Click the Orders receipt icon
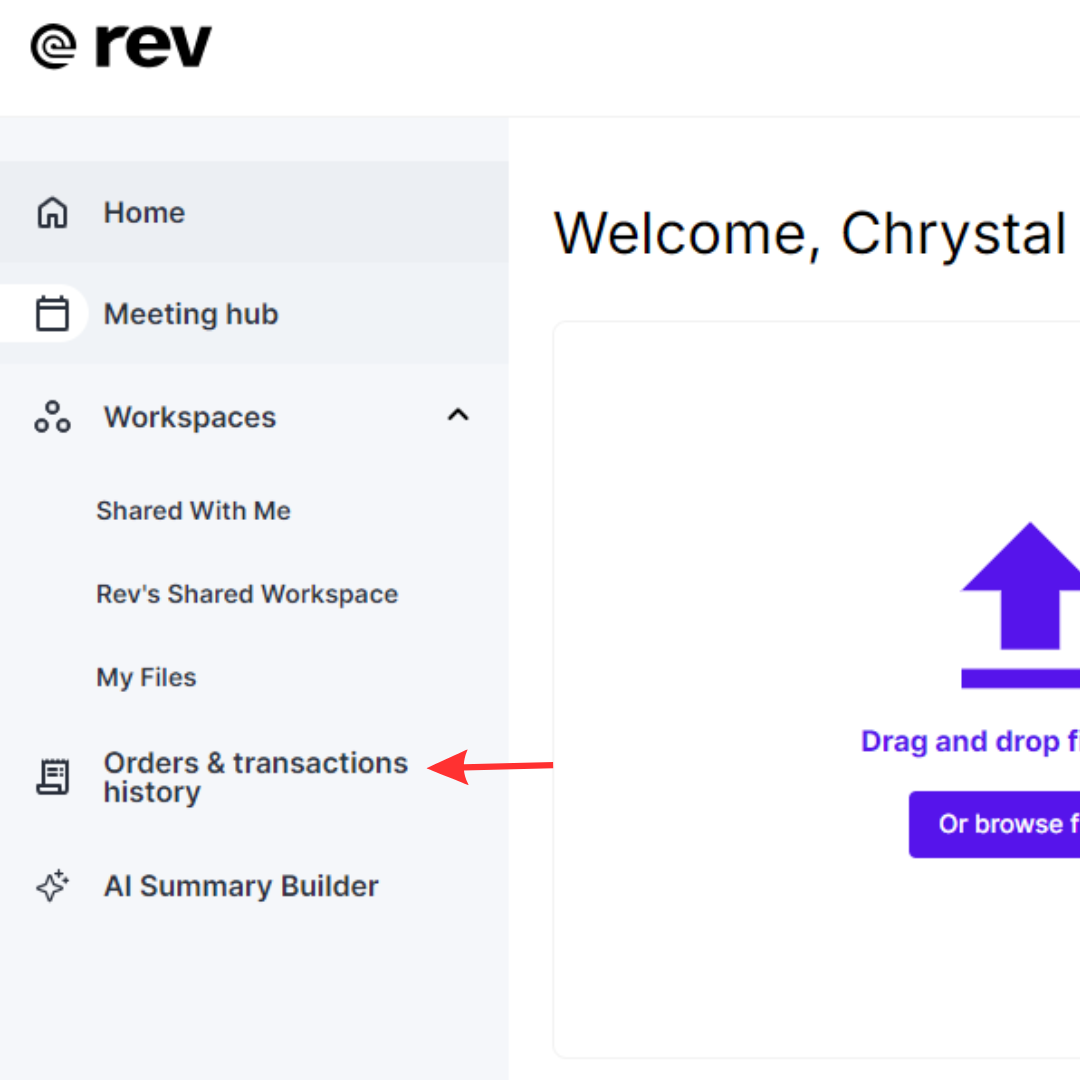 click(52, 777)
